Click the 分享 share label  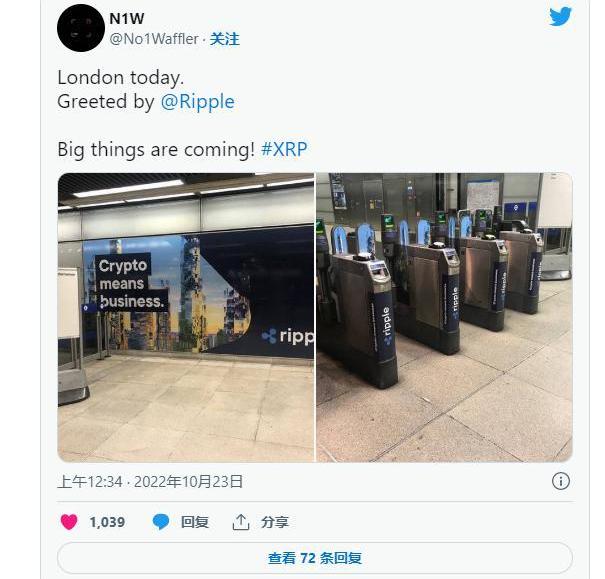[275, 522]
